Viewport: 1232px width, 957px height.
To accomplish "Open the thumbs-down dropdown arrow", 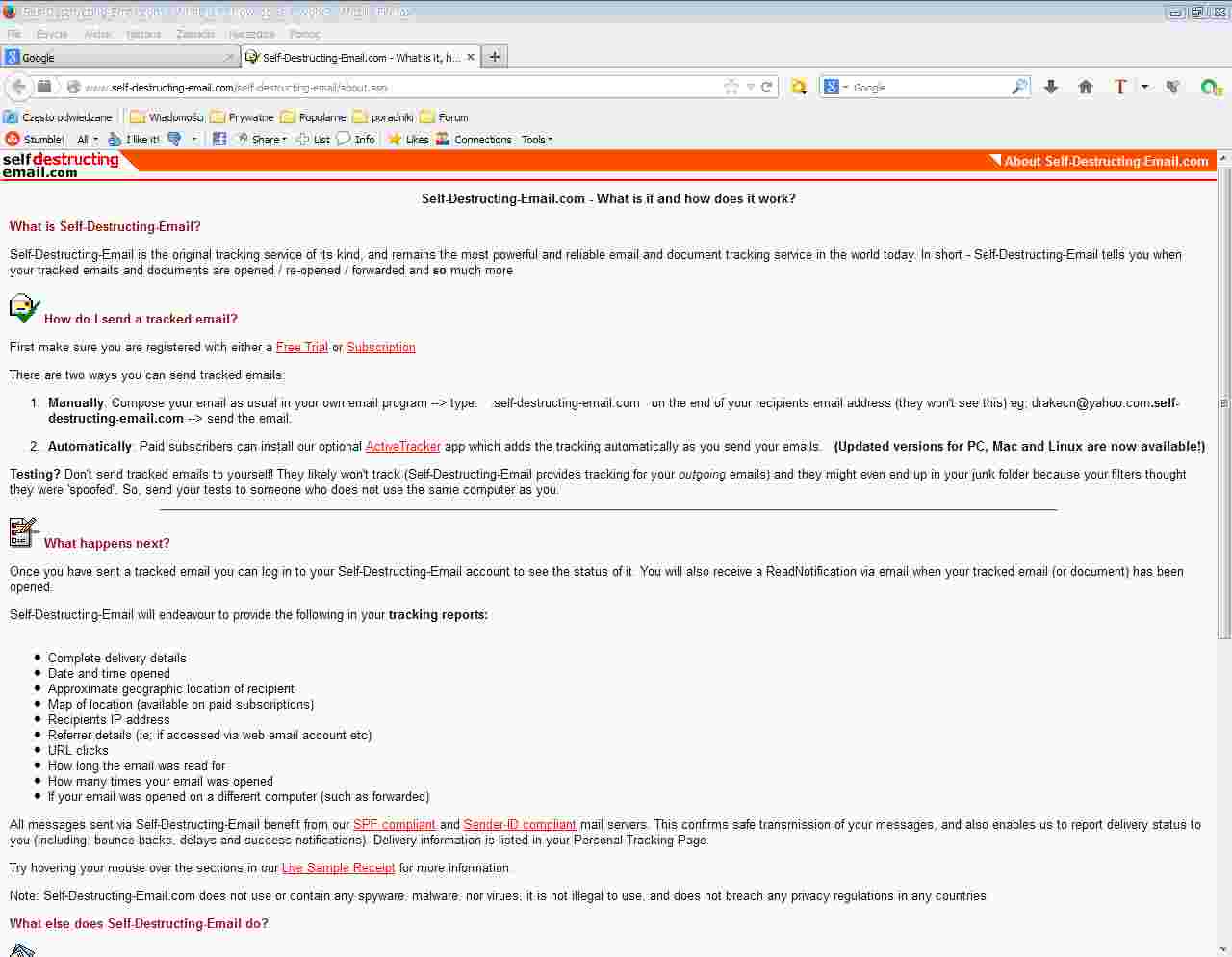I will [x=193, y=140].
